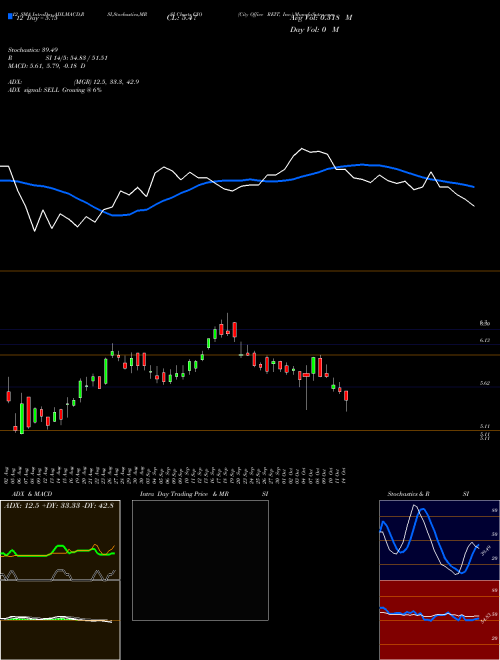Image resolution: width=500 pixels, height=660 pixels.
Task: Click the x-axis date labels under the candles
Action: [x=176, y=476]
